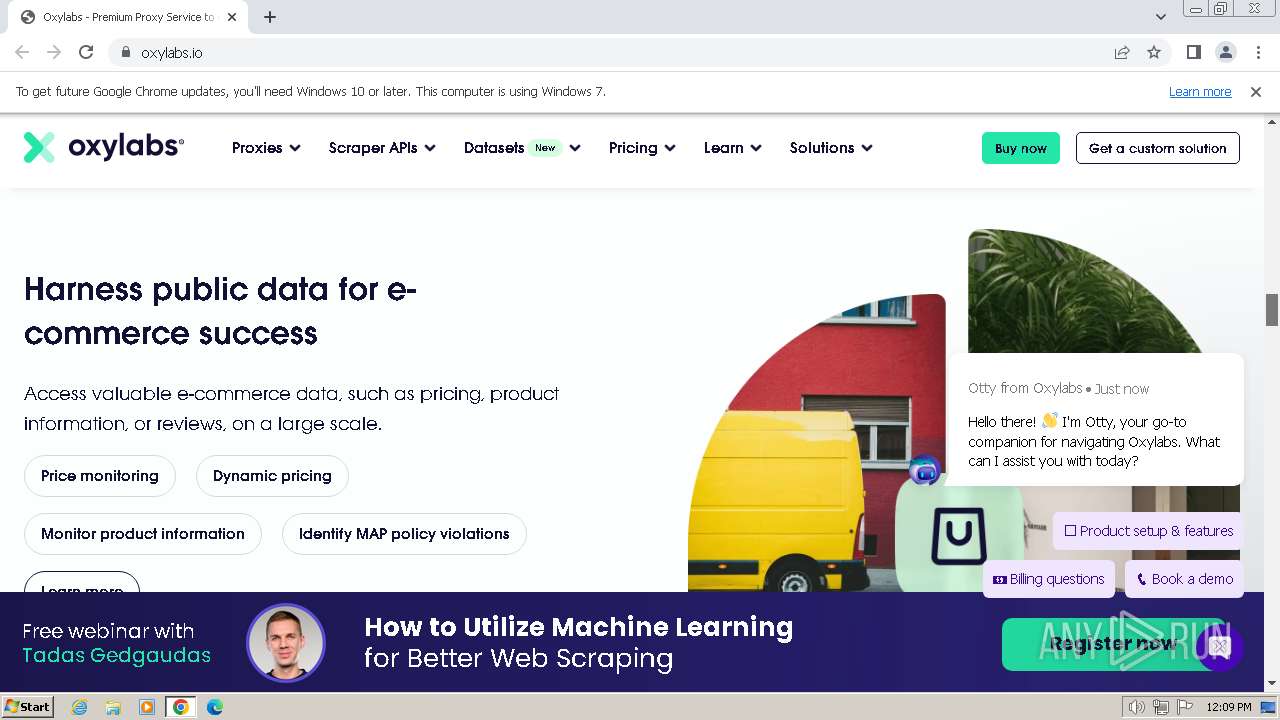This screenshot has height=720, width=1280.
Task: Click the share page icon in address bar
Action: click(1122, 52)
